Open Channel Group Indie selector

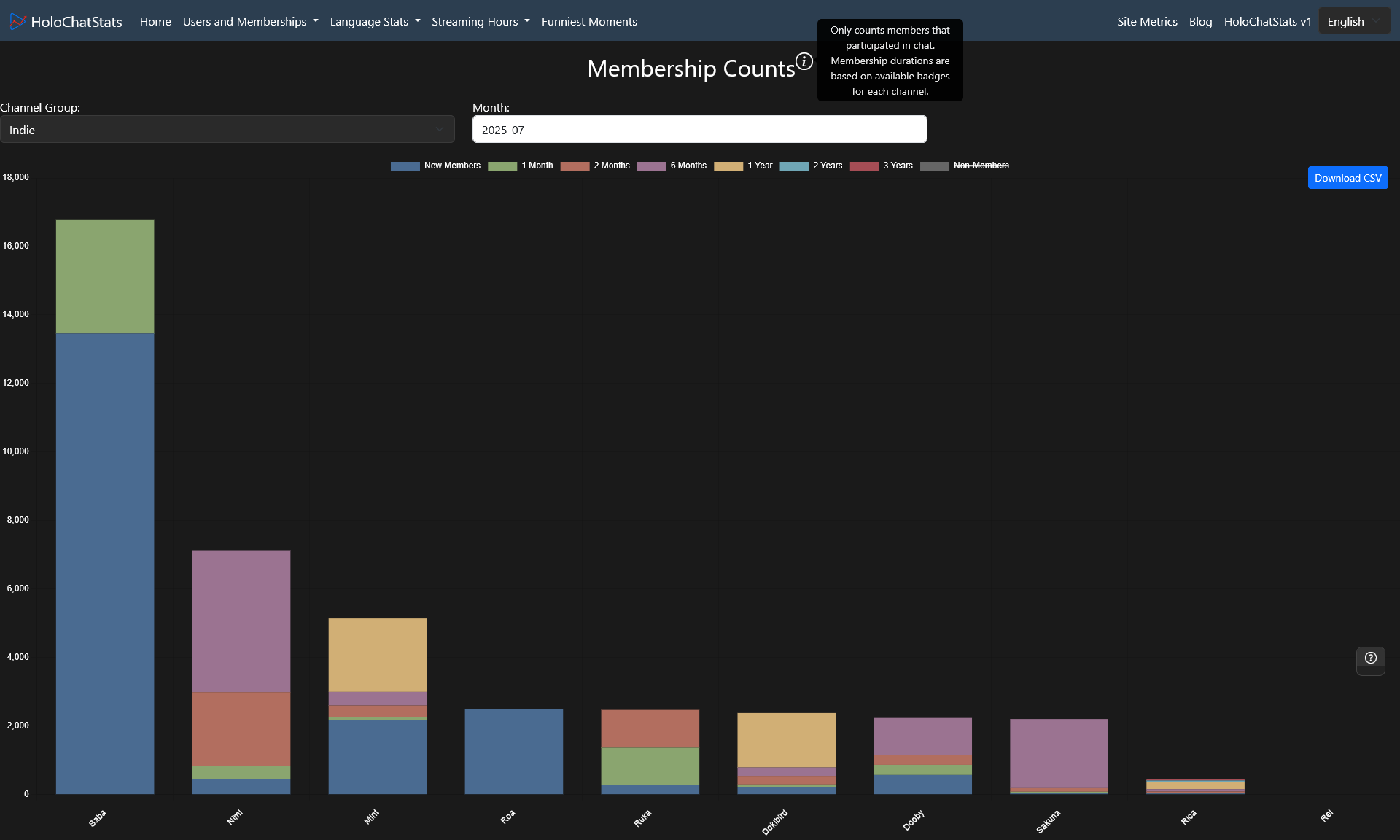pyautogui.click(x=227, y=130)
